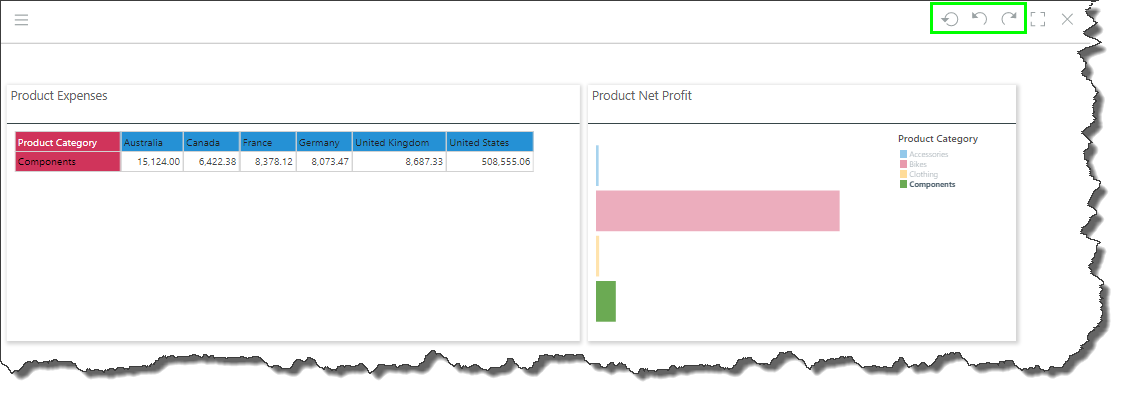The width and height of the screenshot is (1125, 398).
Task: Close the dashboard viewer
Action: click(x=1068, y=19)
